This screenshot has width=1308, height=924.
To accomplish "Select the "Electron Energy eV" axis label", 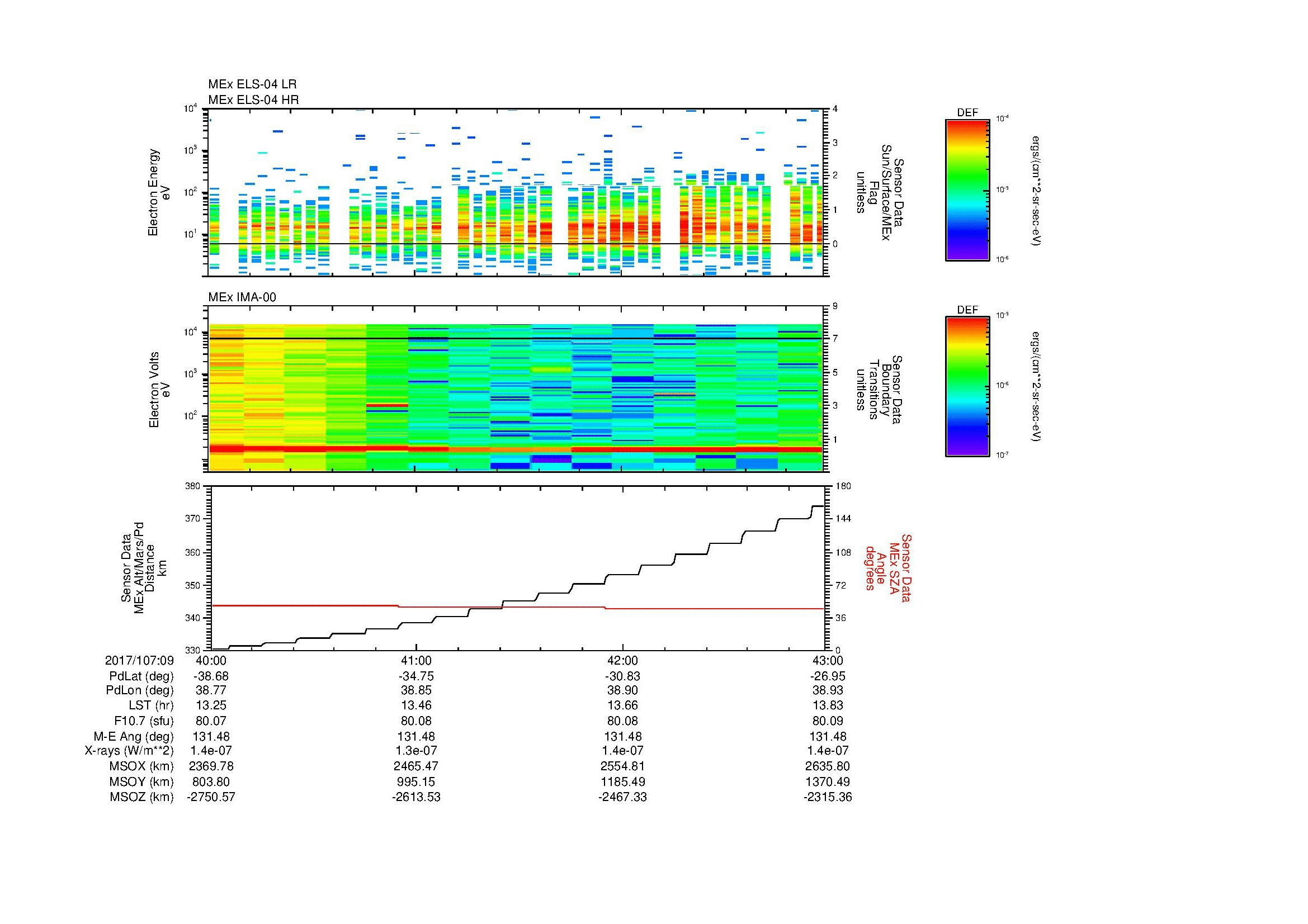I will 159,192.
